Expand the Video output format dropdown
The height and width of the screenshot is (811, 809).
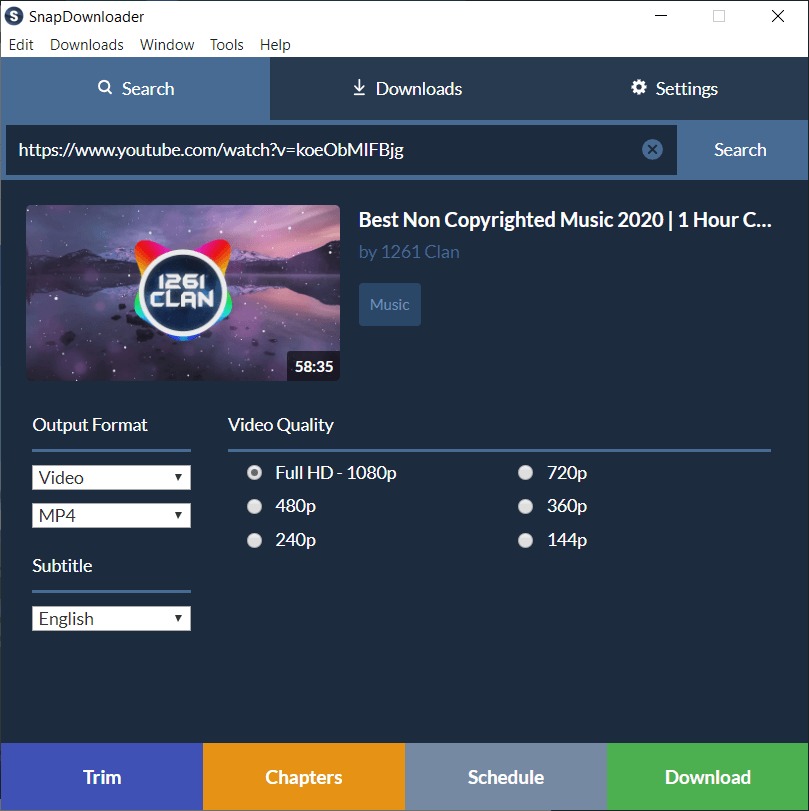(x=111, y=478)
